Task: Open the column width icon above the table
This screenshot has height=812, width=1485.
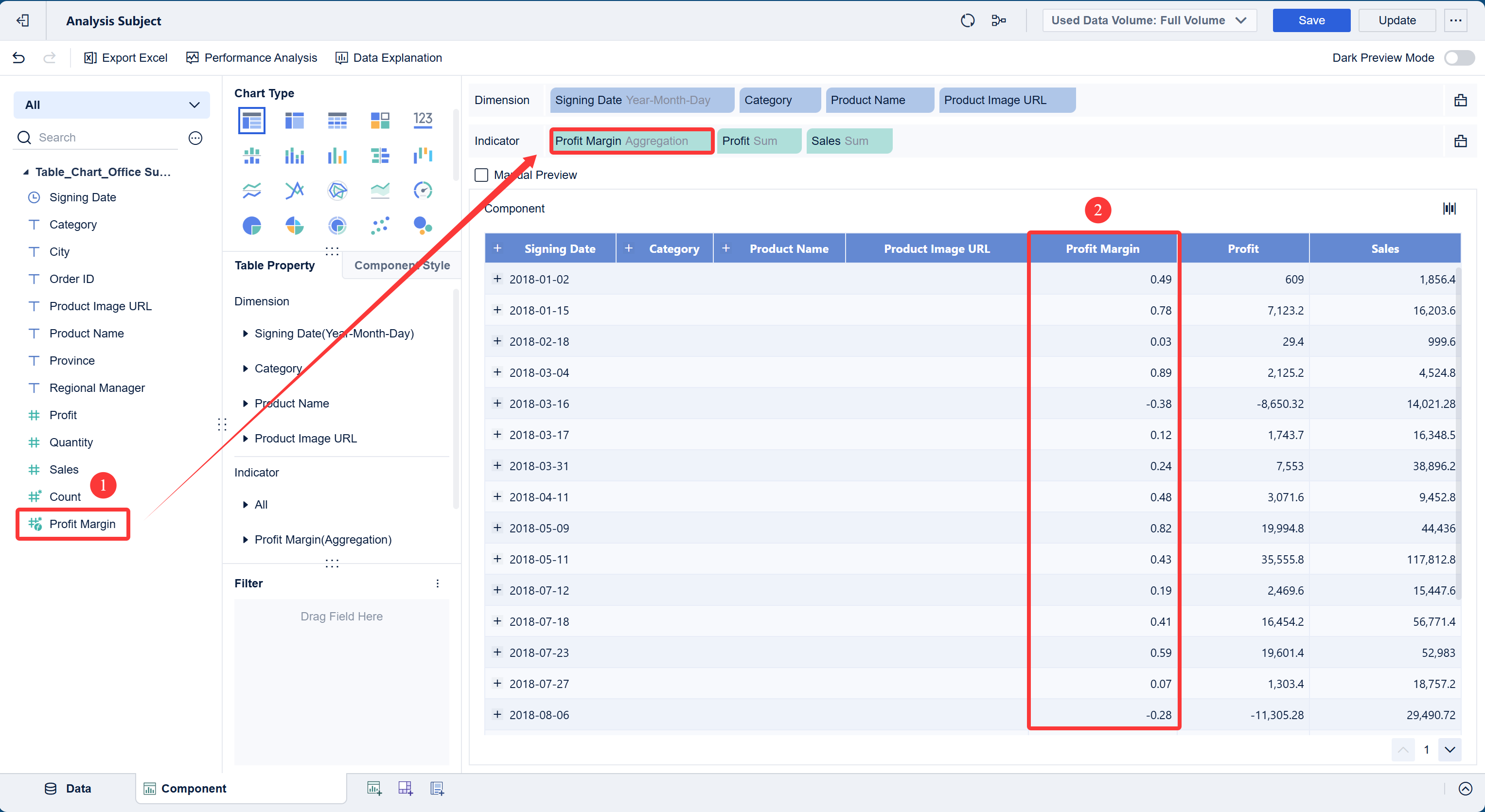Action: click(x=1449, y=209)
